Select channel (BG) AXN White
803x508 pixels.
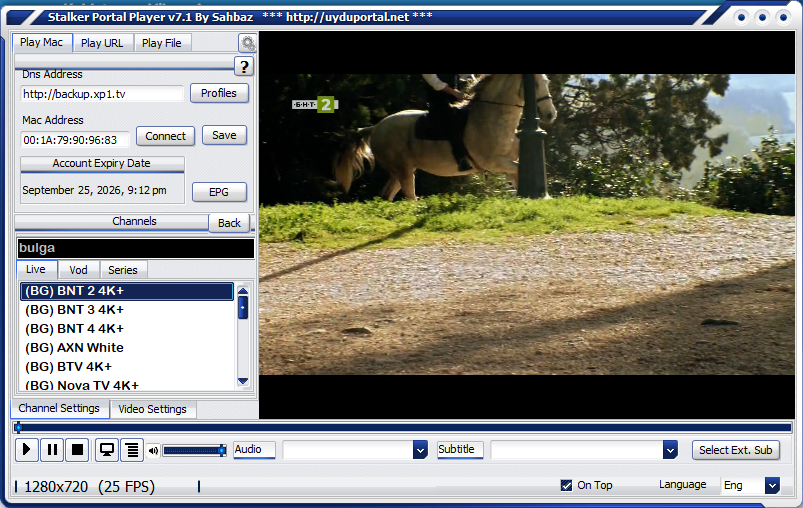tap(126, 348)
